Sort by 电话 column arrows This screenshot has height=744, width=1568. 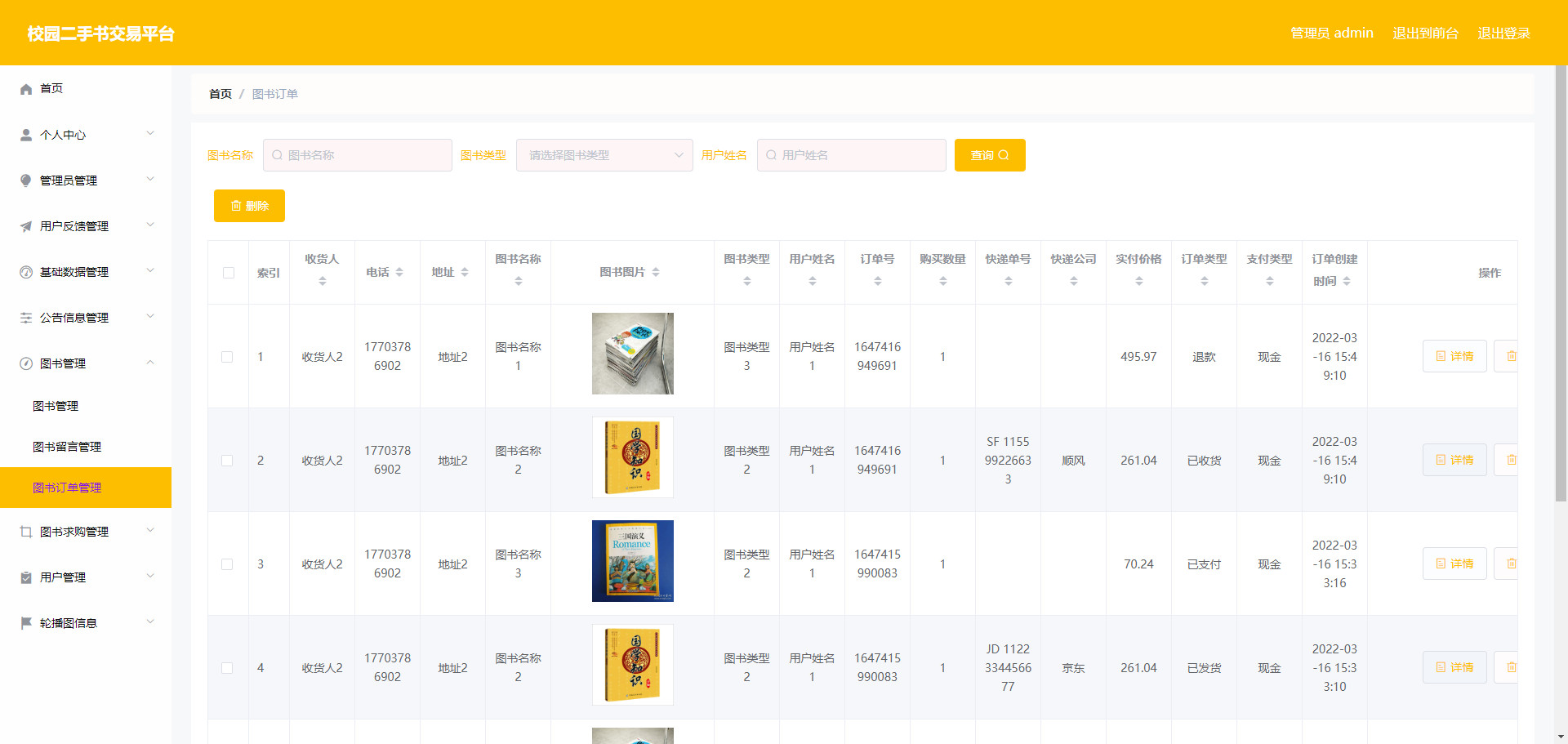tap(399, 272)
